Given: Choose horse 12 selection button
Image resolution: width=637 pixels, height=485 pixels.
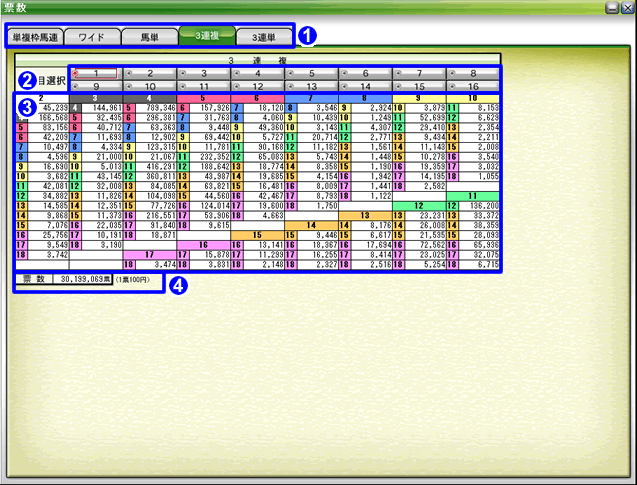Looking at the screenshot, I should [x=258, y=86].
